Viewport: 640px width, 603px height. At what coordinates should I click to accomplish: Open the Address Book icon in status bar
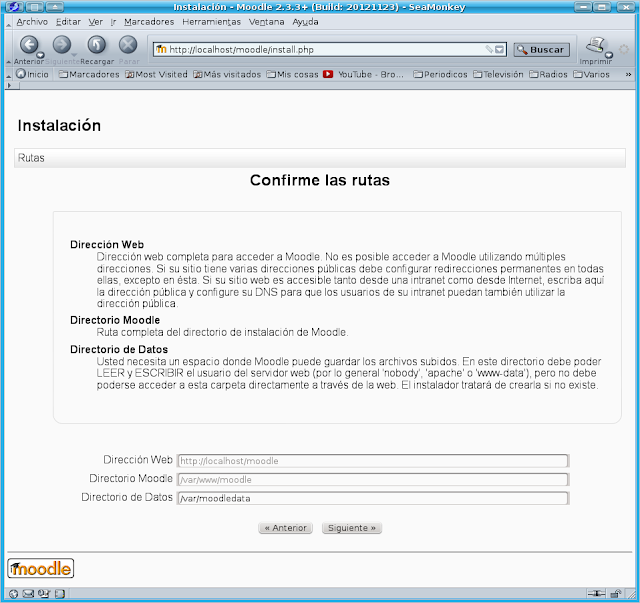coord(60,594)
